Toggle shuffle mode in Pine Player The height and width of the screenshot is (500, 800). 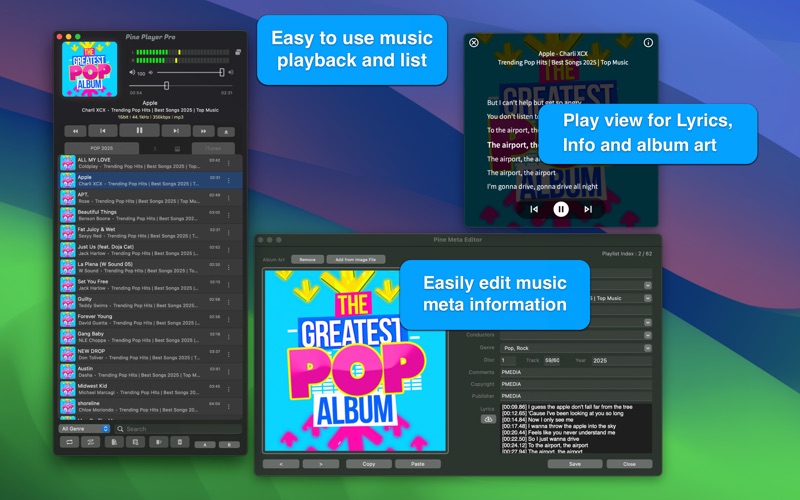click(90, 442)
